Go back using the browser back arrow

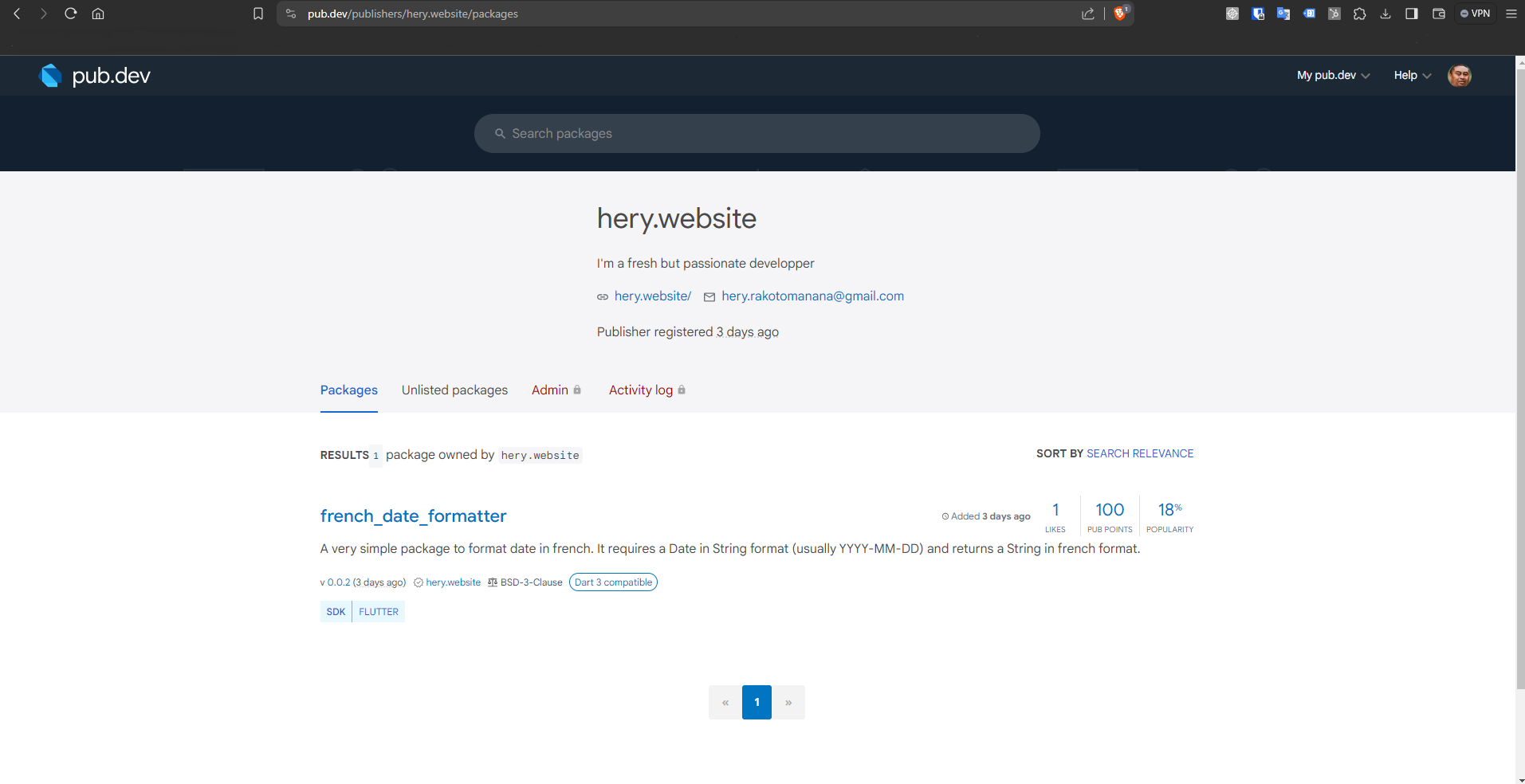click(x=17, y=14)
